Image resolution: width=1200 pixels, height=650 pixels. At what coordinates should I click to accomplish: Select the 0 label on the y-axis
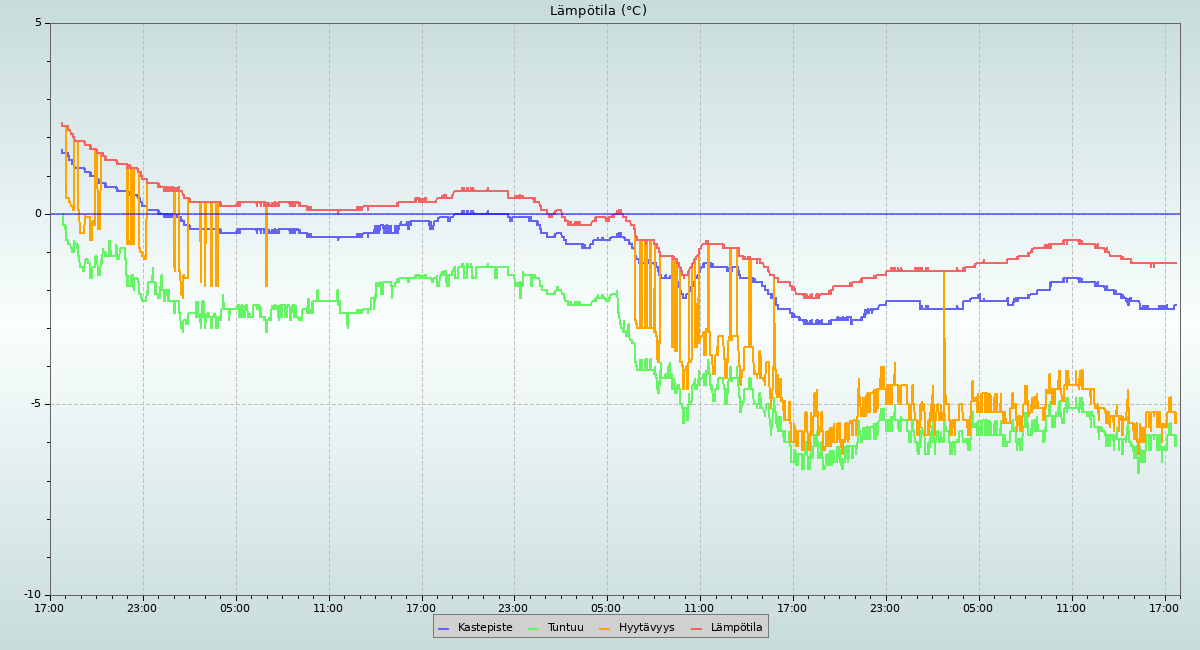pyautogui.click(x=38, y=213)
